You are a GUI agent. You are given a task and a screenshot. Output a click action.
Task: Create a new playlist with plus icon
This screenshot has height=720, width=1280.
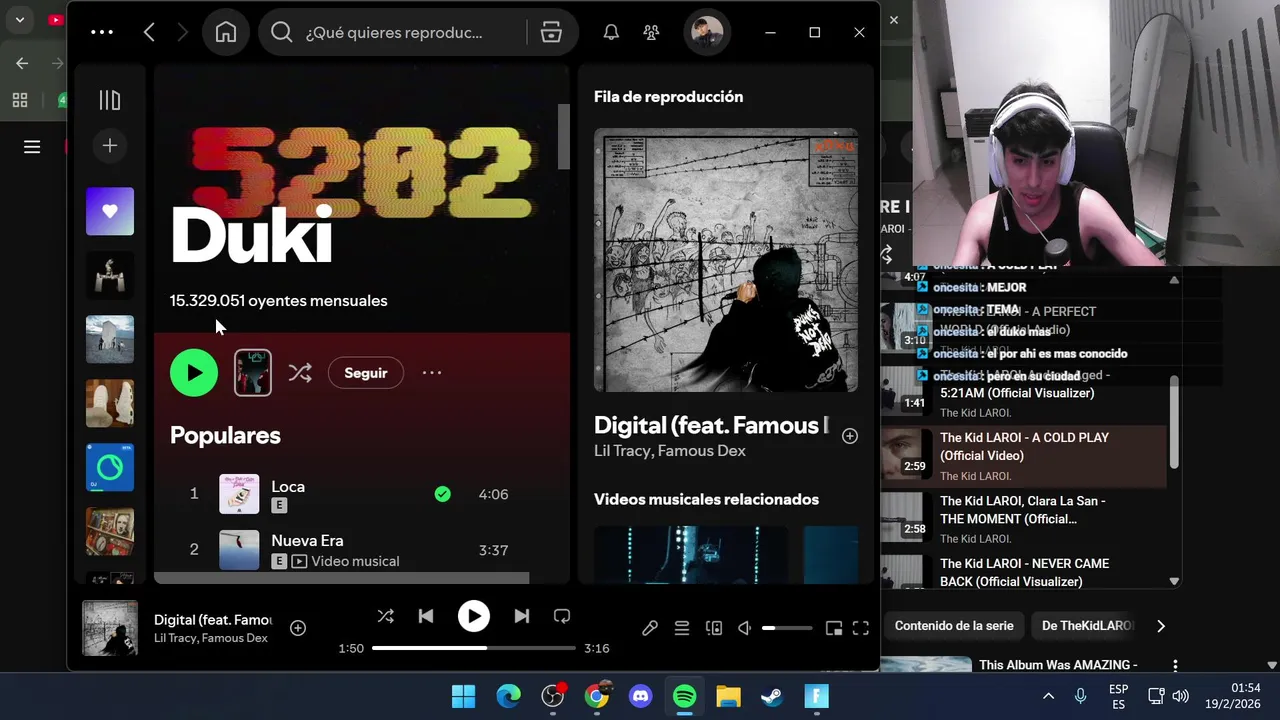click(x=110, y=146)
